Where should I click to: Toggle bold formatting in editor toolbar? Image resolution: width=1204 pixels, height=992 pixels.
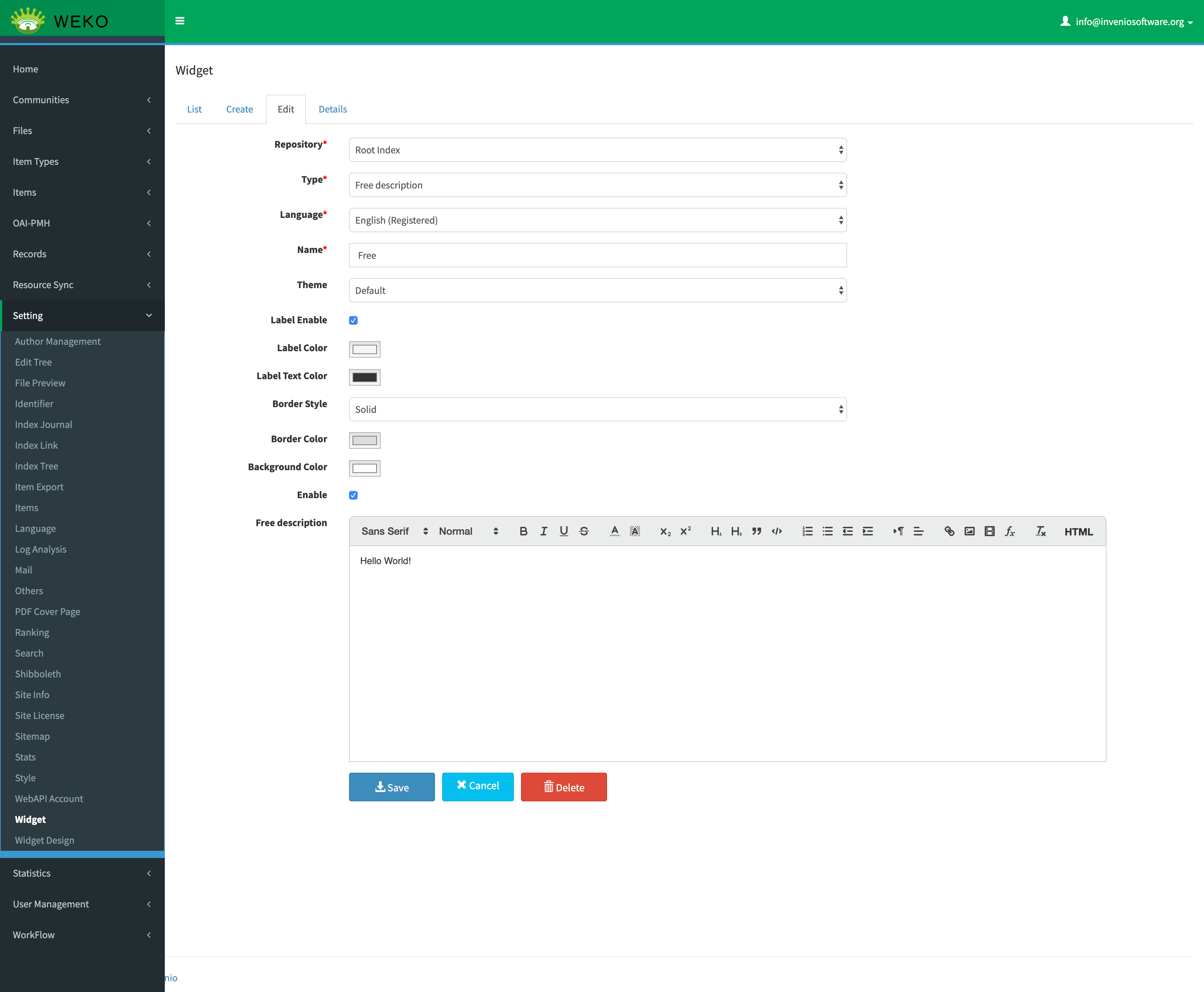click(x=523, y=531)
